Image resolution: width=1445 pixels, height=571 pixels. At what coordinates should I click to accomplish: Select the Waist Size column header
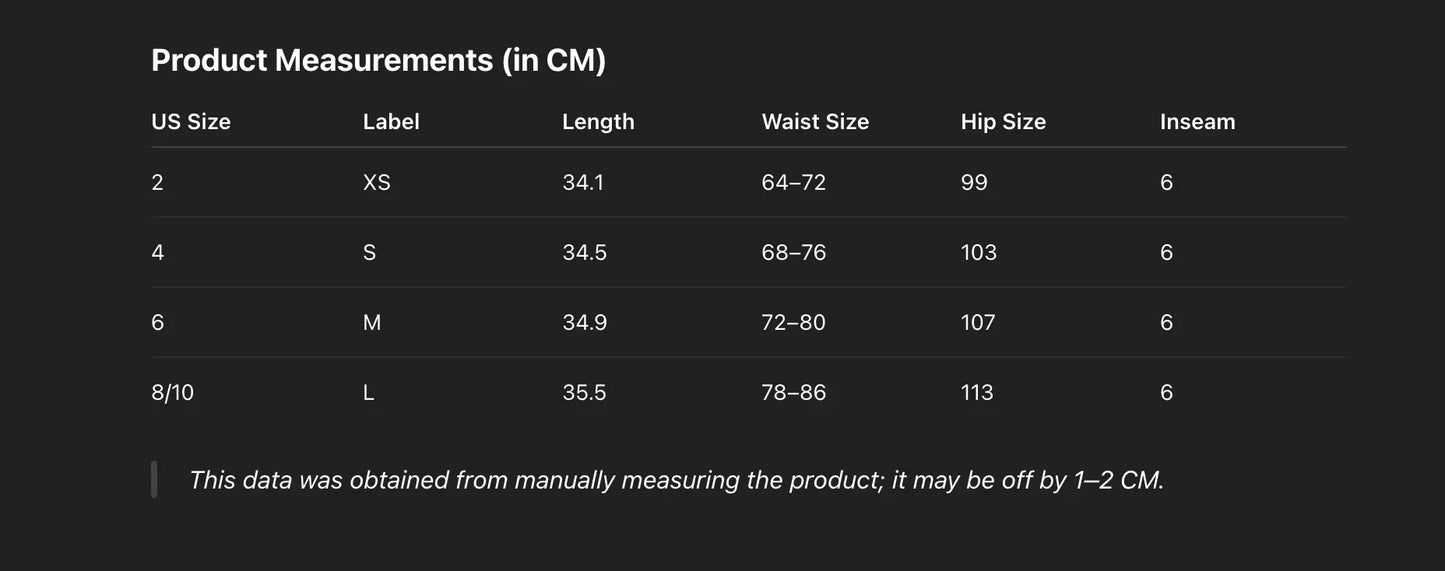[x=815, y=122]
